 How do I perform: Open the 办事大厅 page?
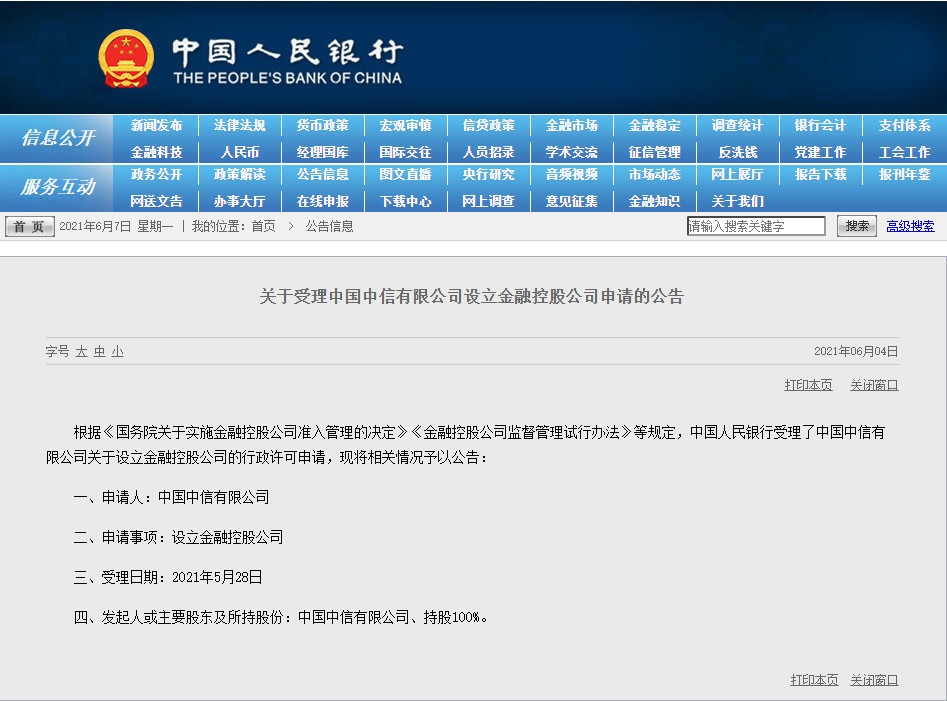242,200
